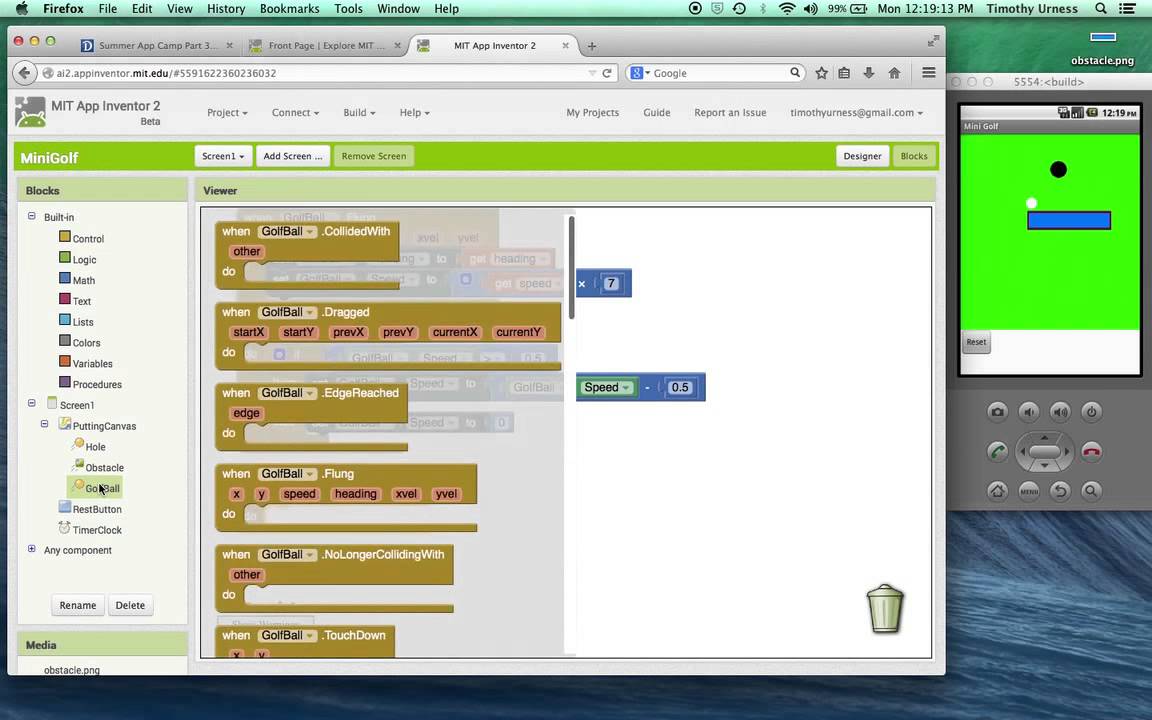
Task: Expand the Any component section
Action: pos(32,549)
